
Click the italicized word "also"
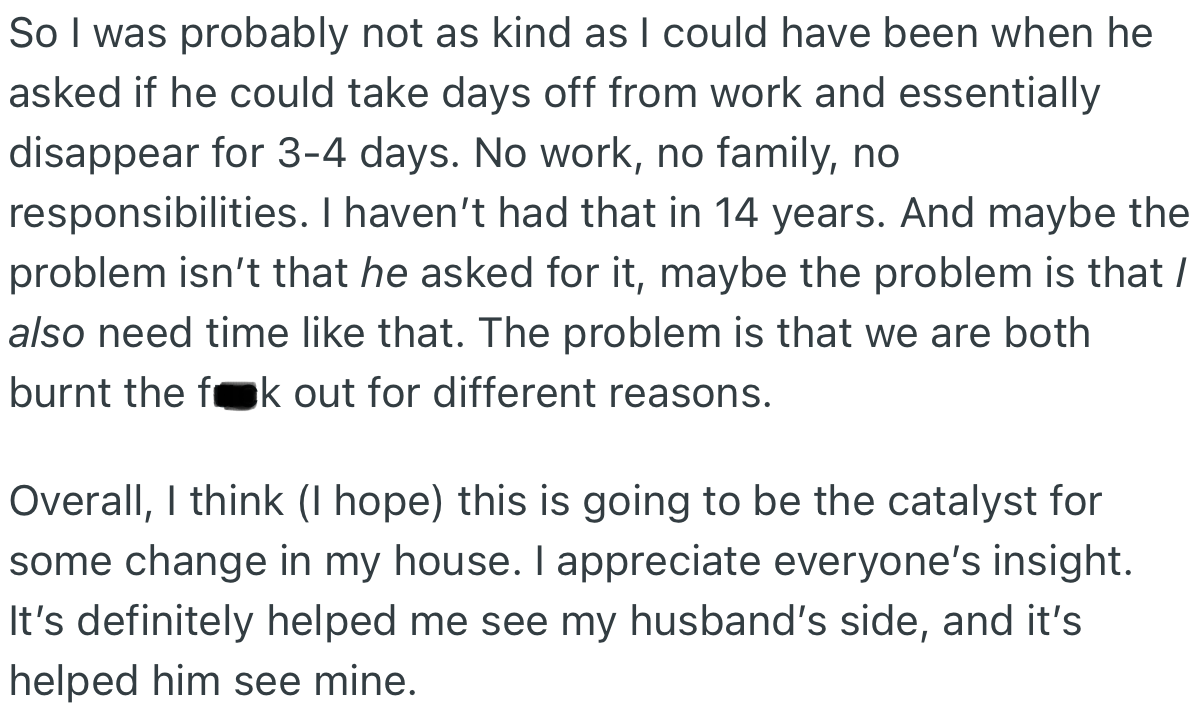click(x=46, y=332)
